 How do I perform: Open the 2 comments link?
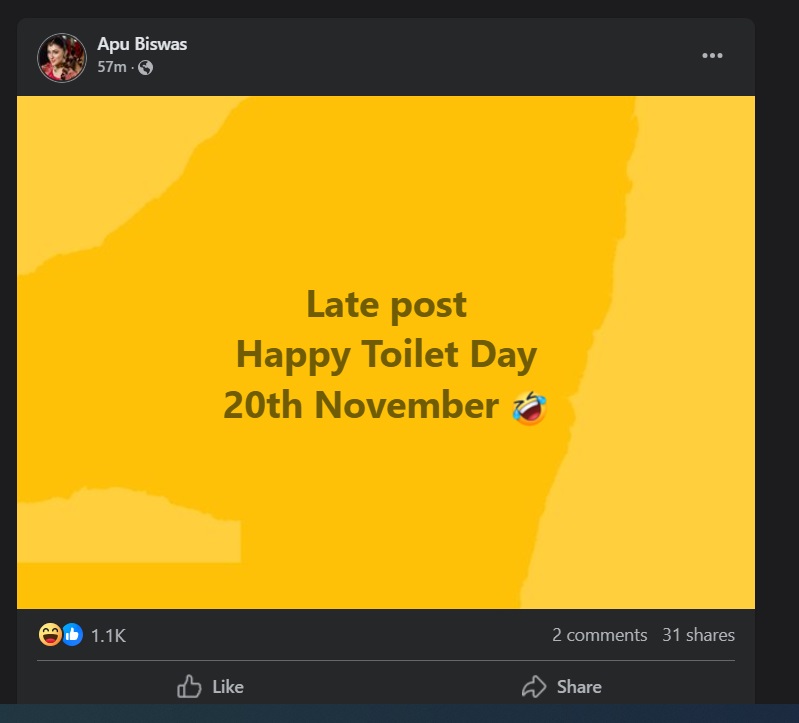(599, 635)
